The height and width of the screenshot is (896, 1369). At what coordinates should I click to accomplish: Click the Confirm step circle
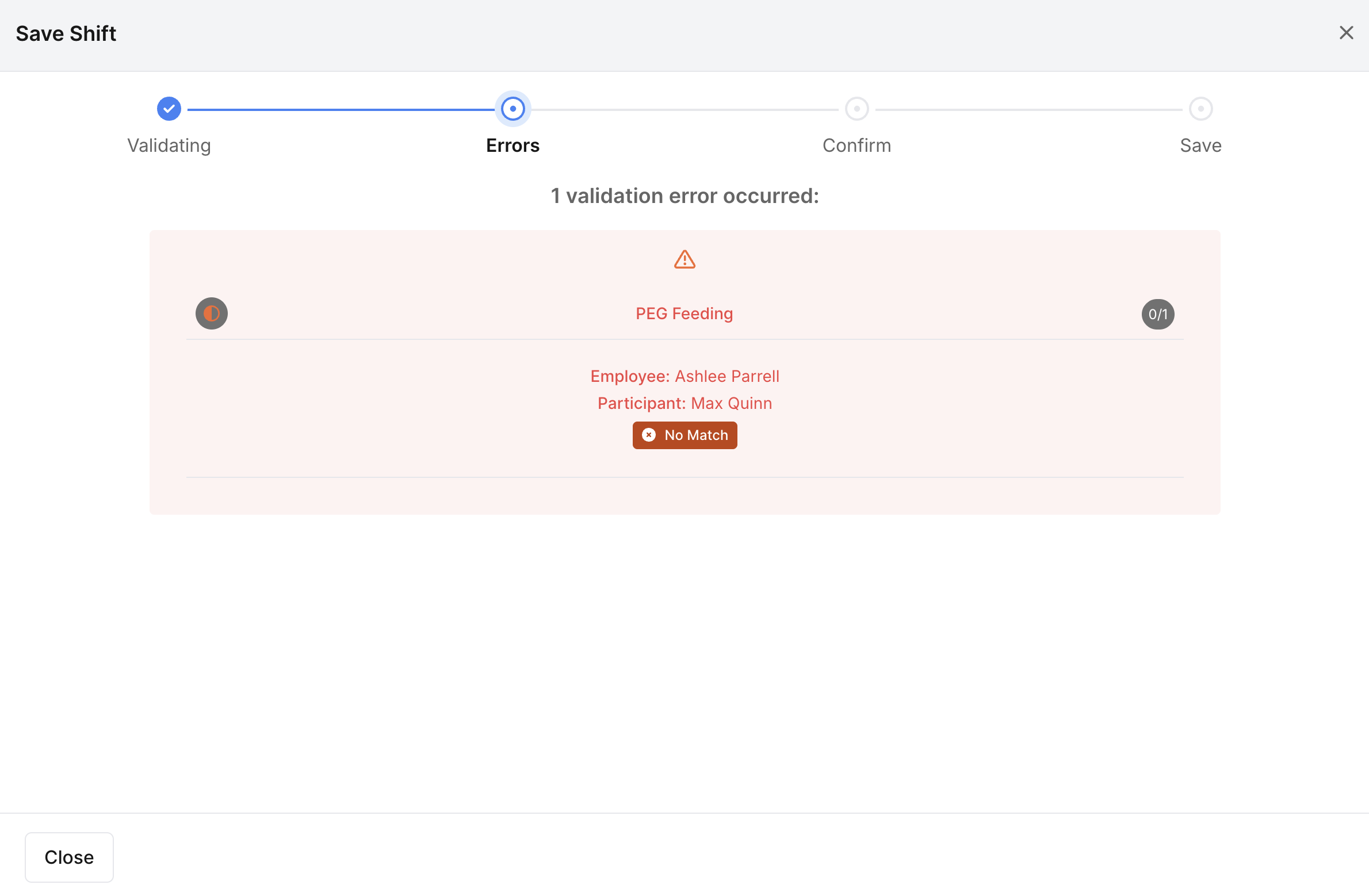pos(856,109)
